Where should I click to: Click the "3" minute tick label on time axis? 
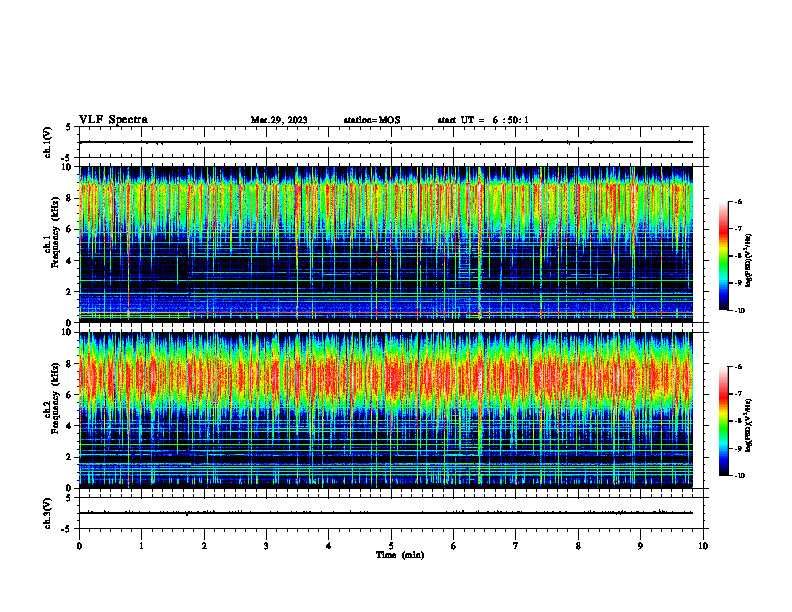[266, 546]
